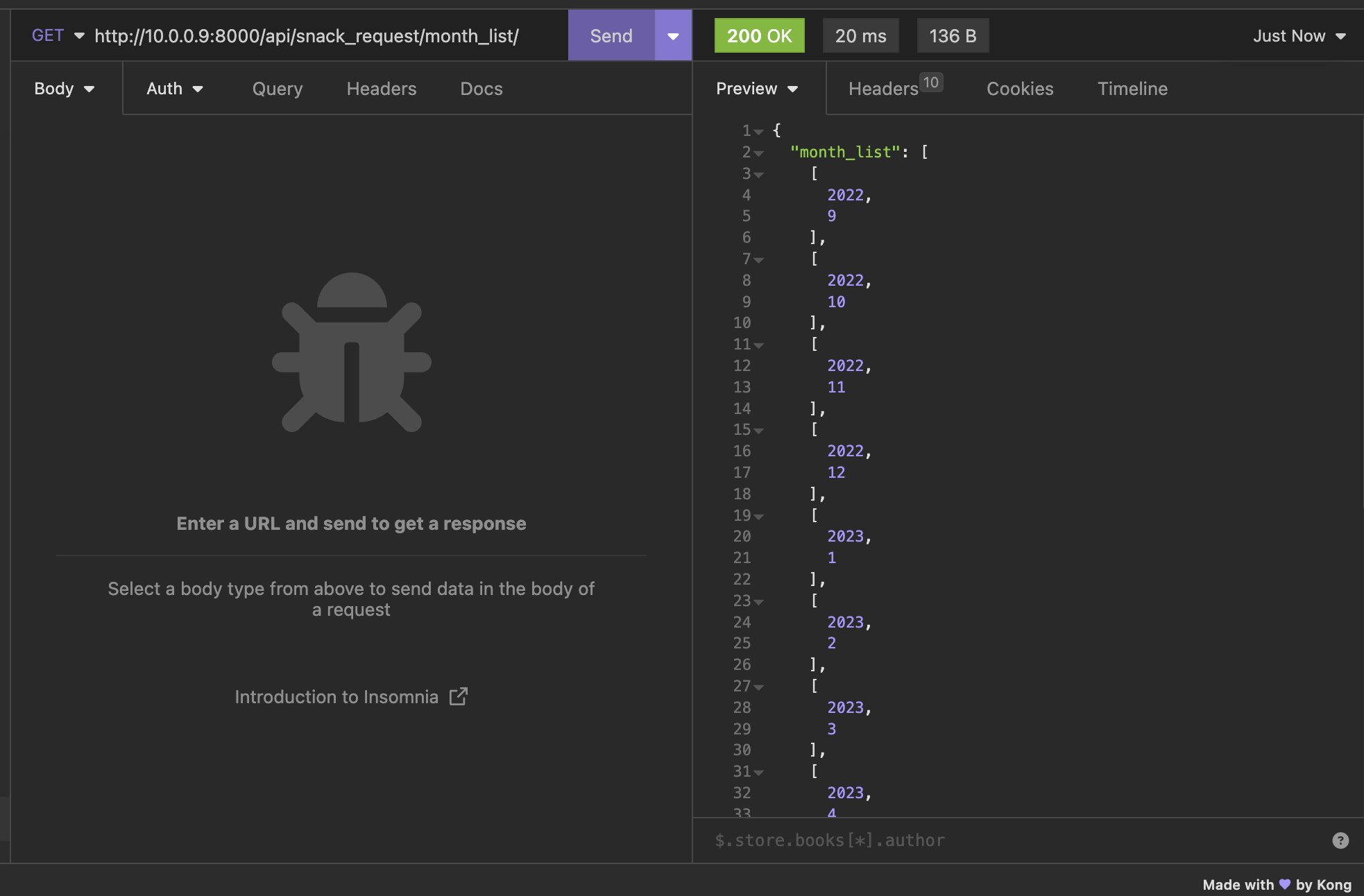Click the external link icon beside Introduction to Insomnia

pyautogui.click(x=459, y=696)
